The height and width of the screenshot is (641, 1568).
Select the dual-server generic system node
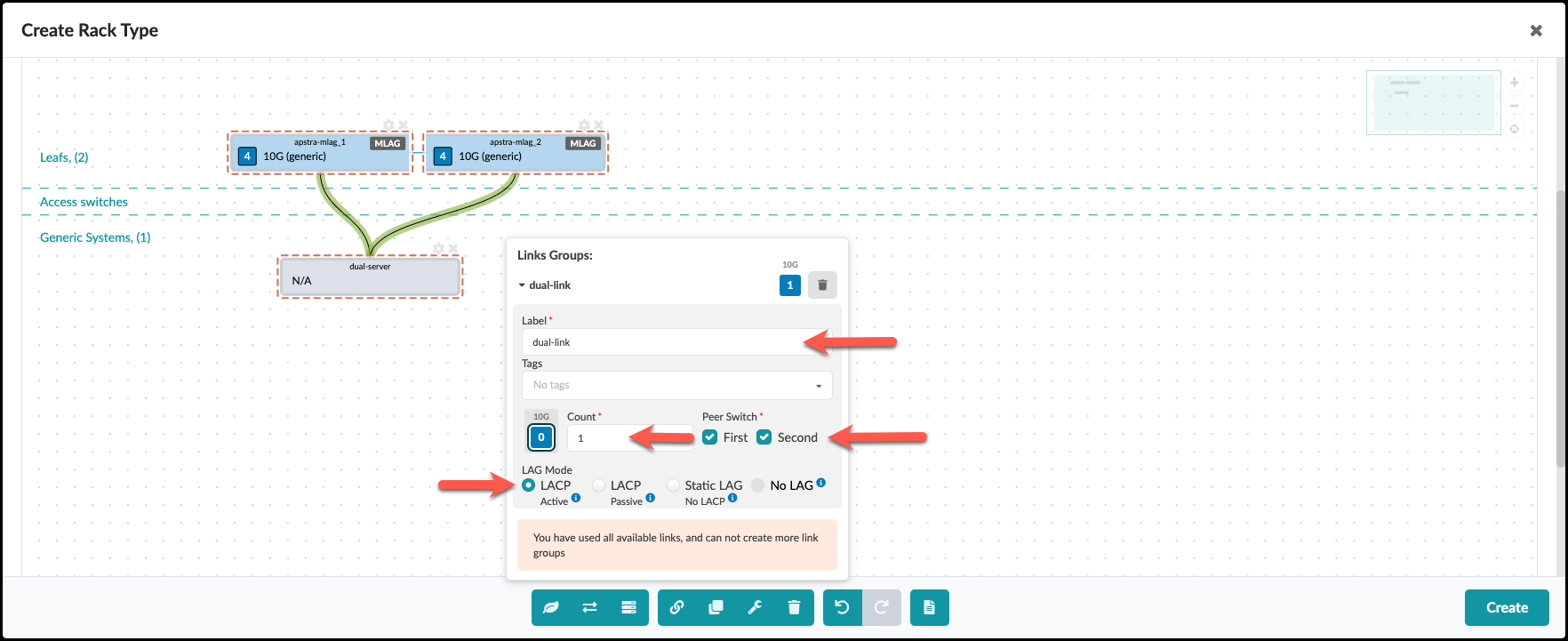370,277
